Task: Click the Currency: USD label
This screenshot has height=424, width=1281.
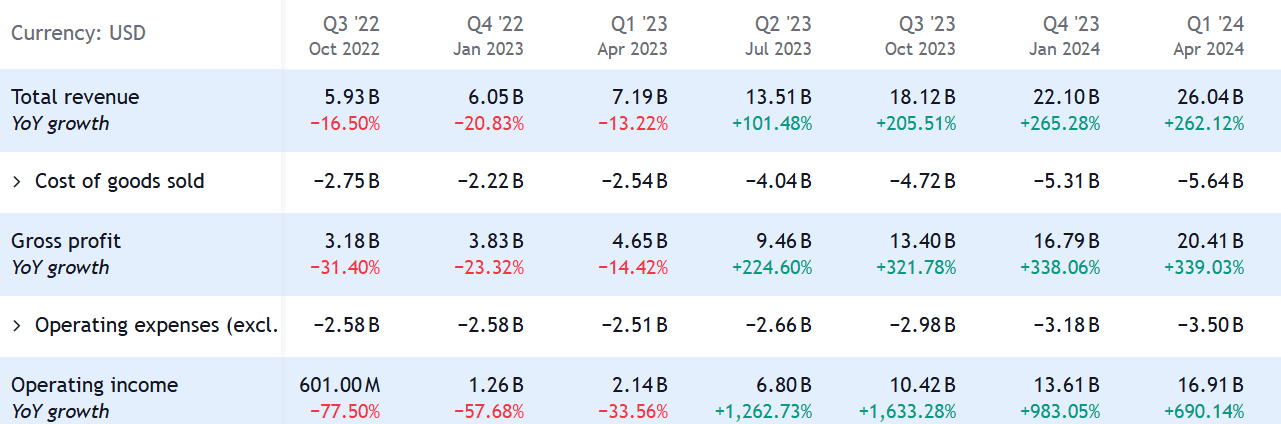Action: [x=78, y=33]
